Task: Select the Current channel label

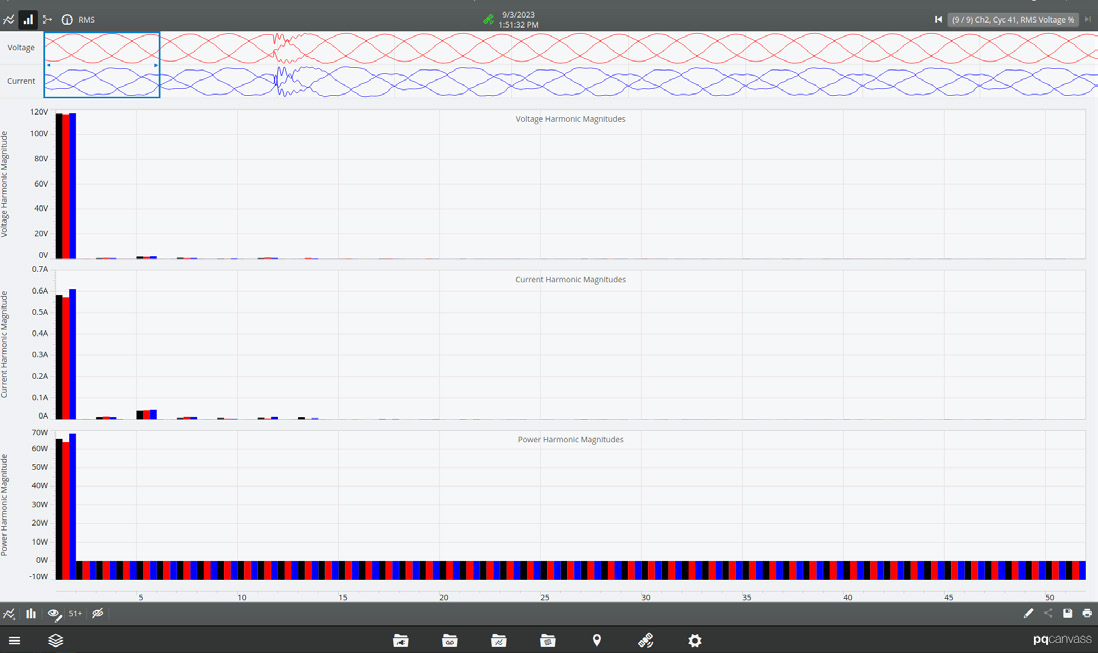Action: pyautogui.click(x=20, y=81)
